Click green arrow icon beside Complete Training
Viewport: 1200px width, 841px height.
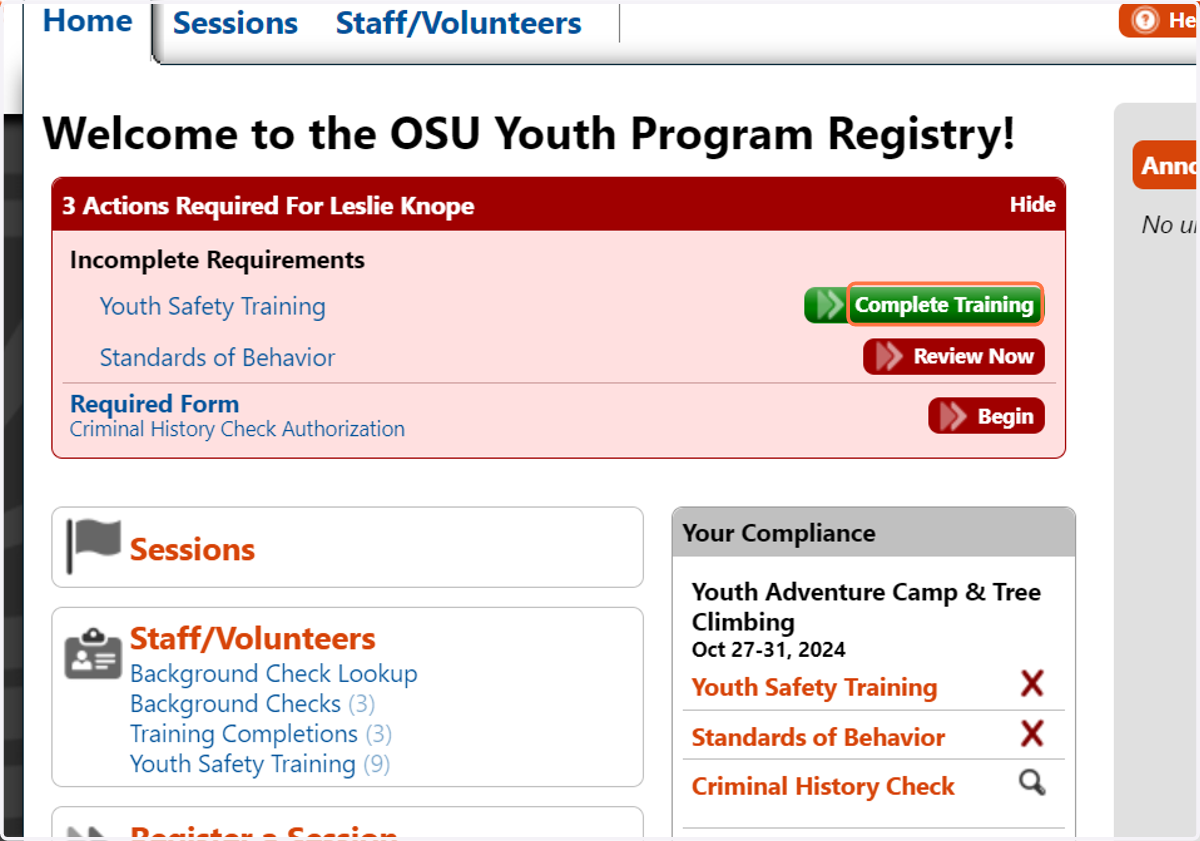pos(827,305)
